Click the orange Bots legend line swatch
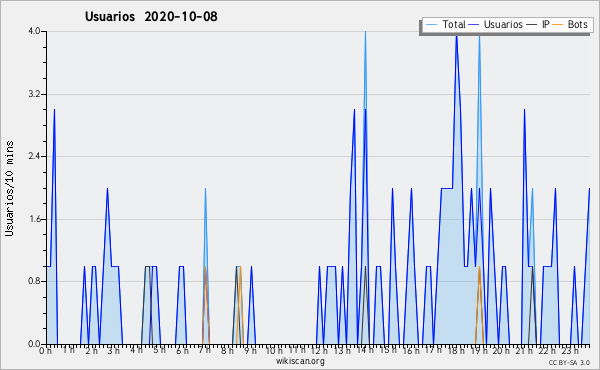The image size is (600, 370). point(558,25)
